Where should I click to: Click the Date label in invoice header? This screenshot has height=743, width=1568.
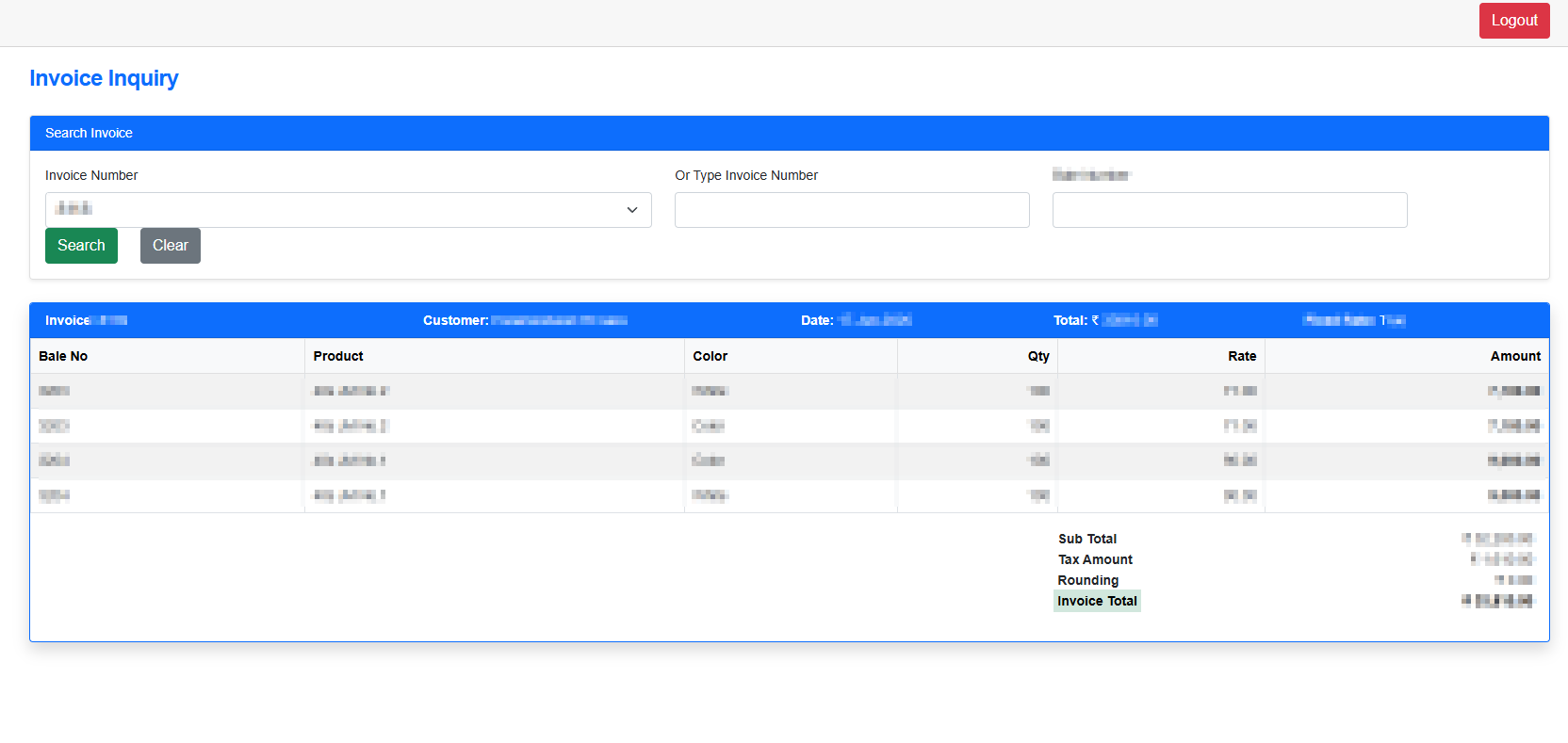tap(817, 320)
